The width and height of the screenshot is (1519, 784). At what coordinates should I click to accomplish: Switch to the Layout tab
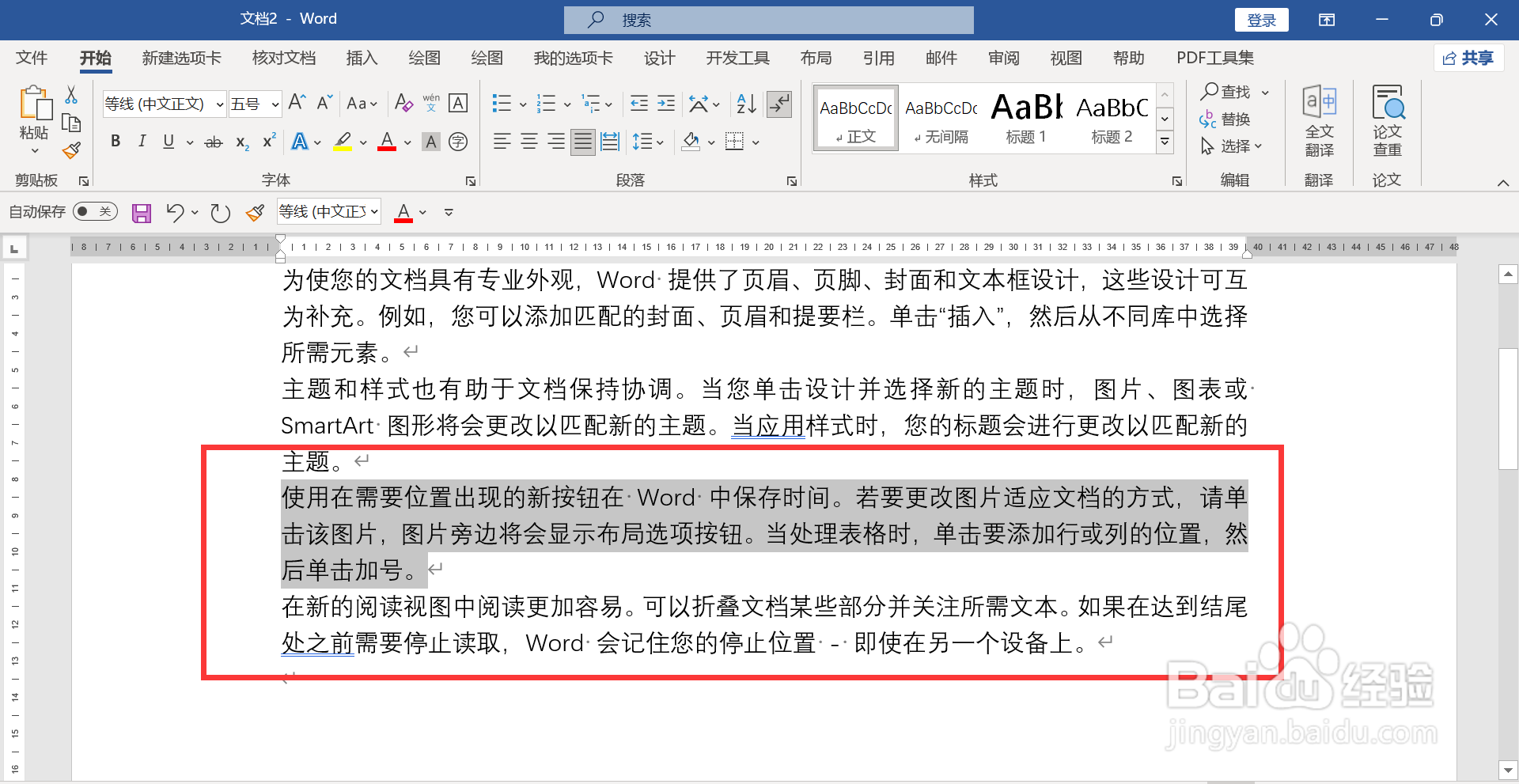point(816,58)
